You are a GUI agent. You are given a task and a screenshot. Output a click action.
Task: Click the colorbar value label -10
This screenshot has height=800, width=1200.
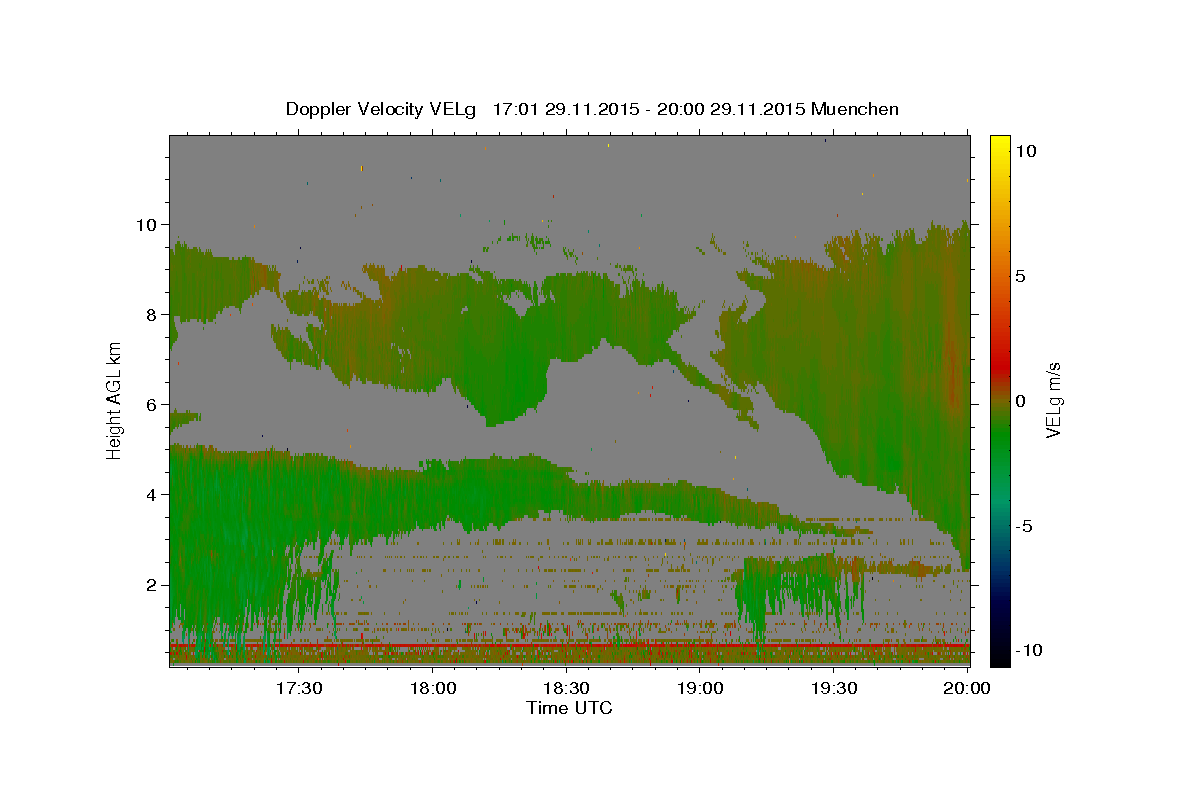1028,650
